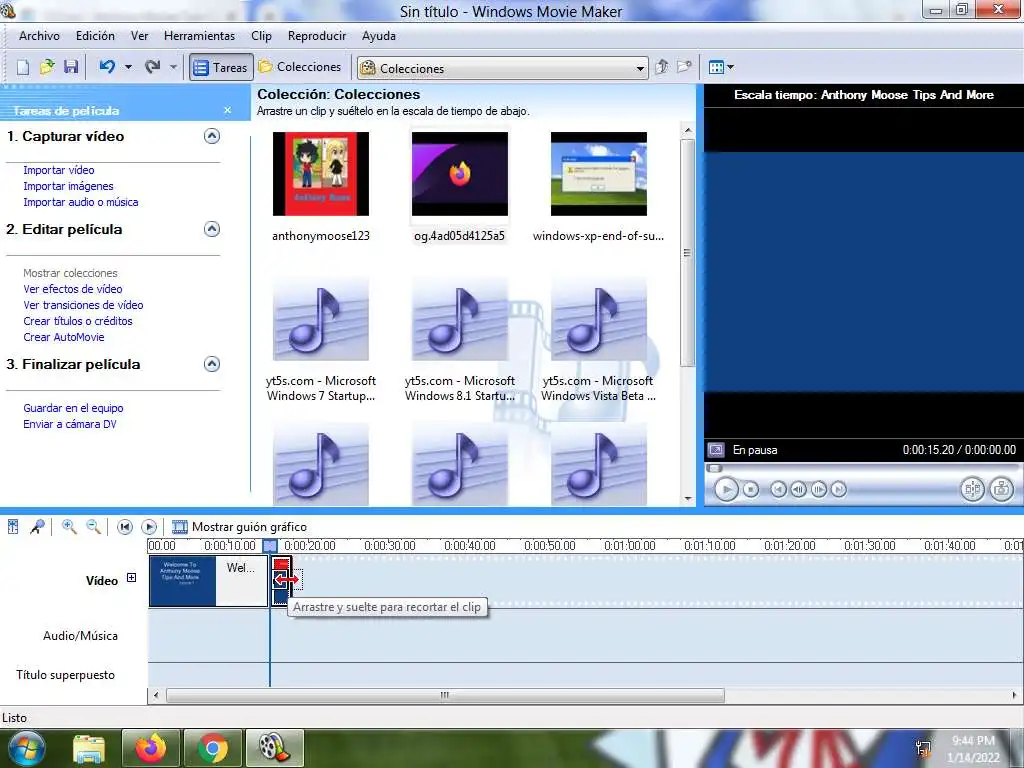Click the collection pane vertical scrollbar

coord(687,253)
